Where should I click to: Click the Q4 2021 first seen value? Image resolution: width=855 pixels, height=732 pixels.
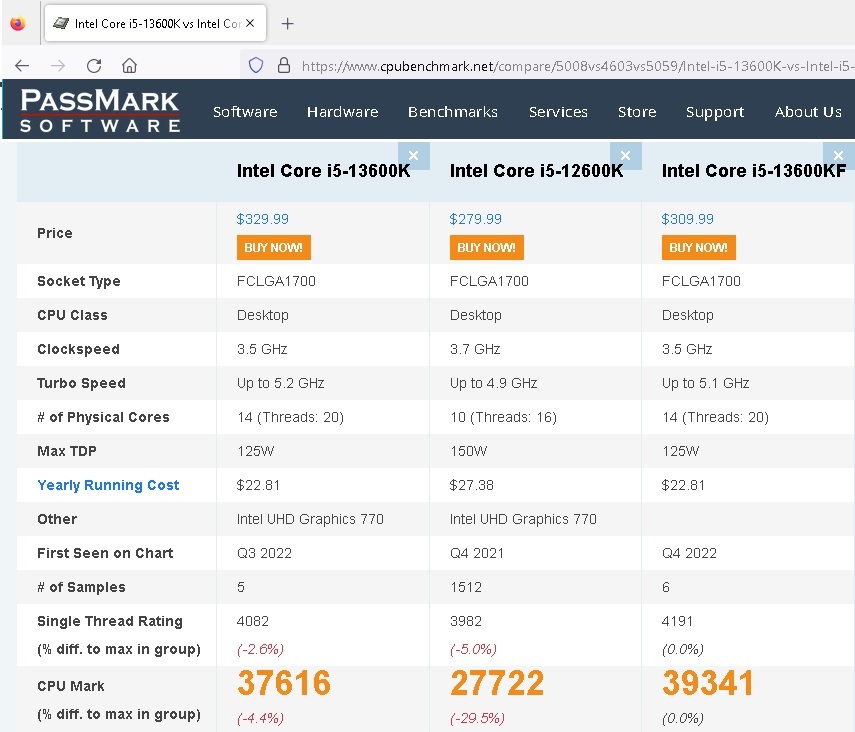point(477,553)
